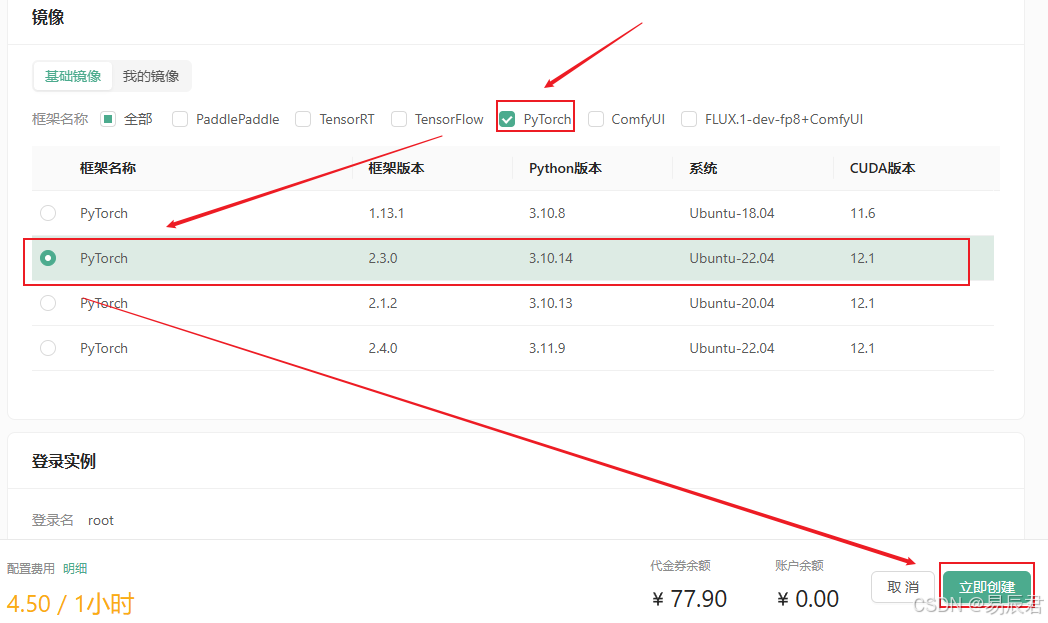This screenshot has width=1048, height=623.
Task: Click the CUDA版本 column header
Action: [882, 168]
